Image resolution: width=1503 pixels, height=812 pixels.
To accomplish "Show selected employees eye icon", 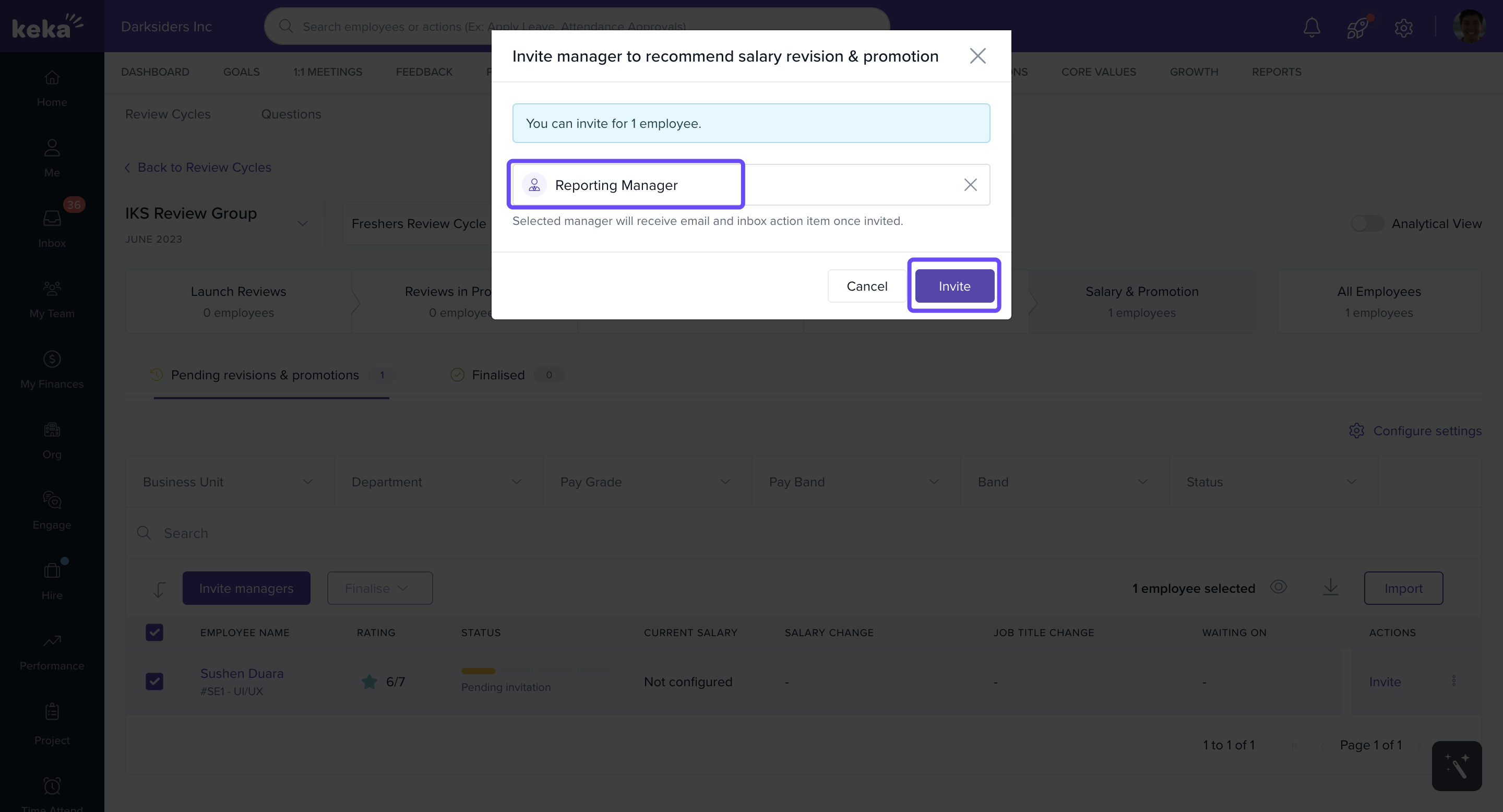I will [1279, 587].
